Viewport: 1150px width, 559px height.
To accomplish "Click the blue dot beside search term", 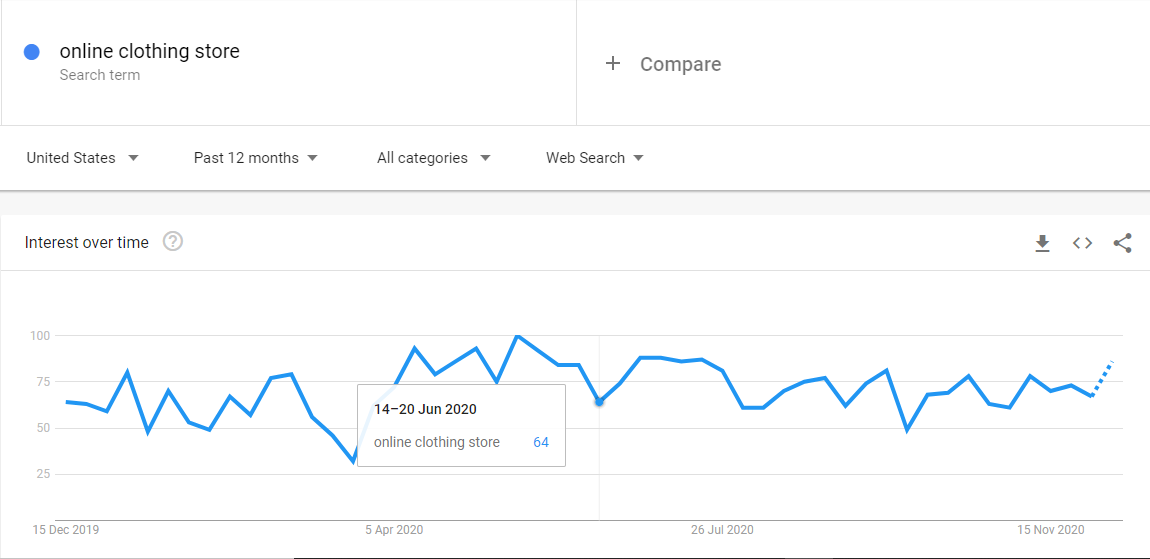I will point(31,52).
